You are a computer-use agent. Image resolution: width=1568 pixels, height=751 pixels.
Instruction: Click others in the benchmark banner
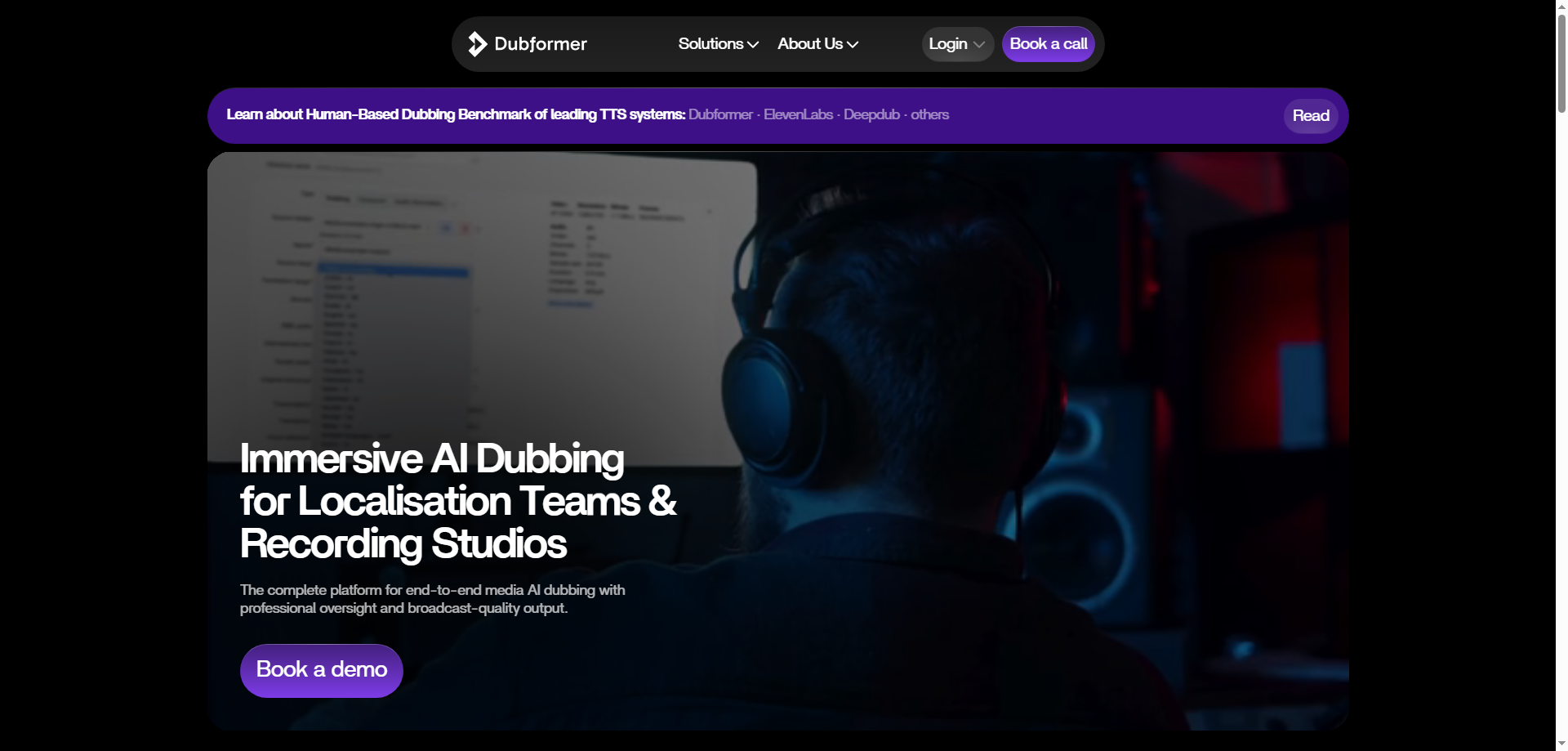click(929, 114)
